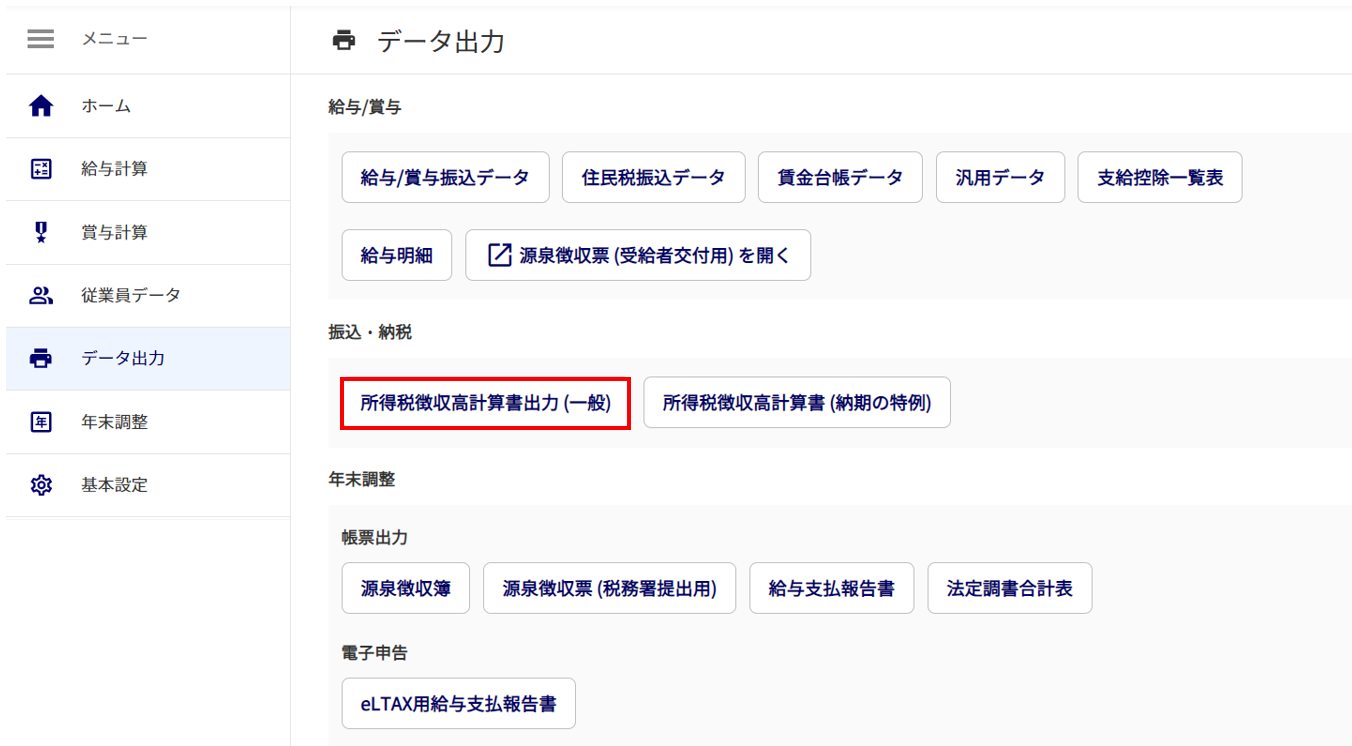The width and height of the screenshot is (1352, 746).
Task: Open 基本設定 in the sidebar
Action: (x=148, y=485)
